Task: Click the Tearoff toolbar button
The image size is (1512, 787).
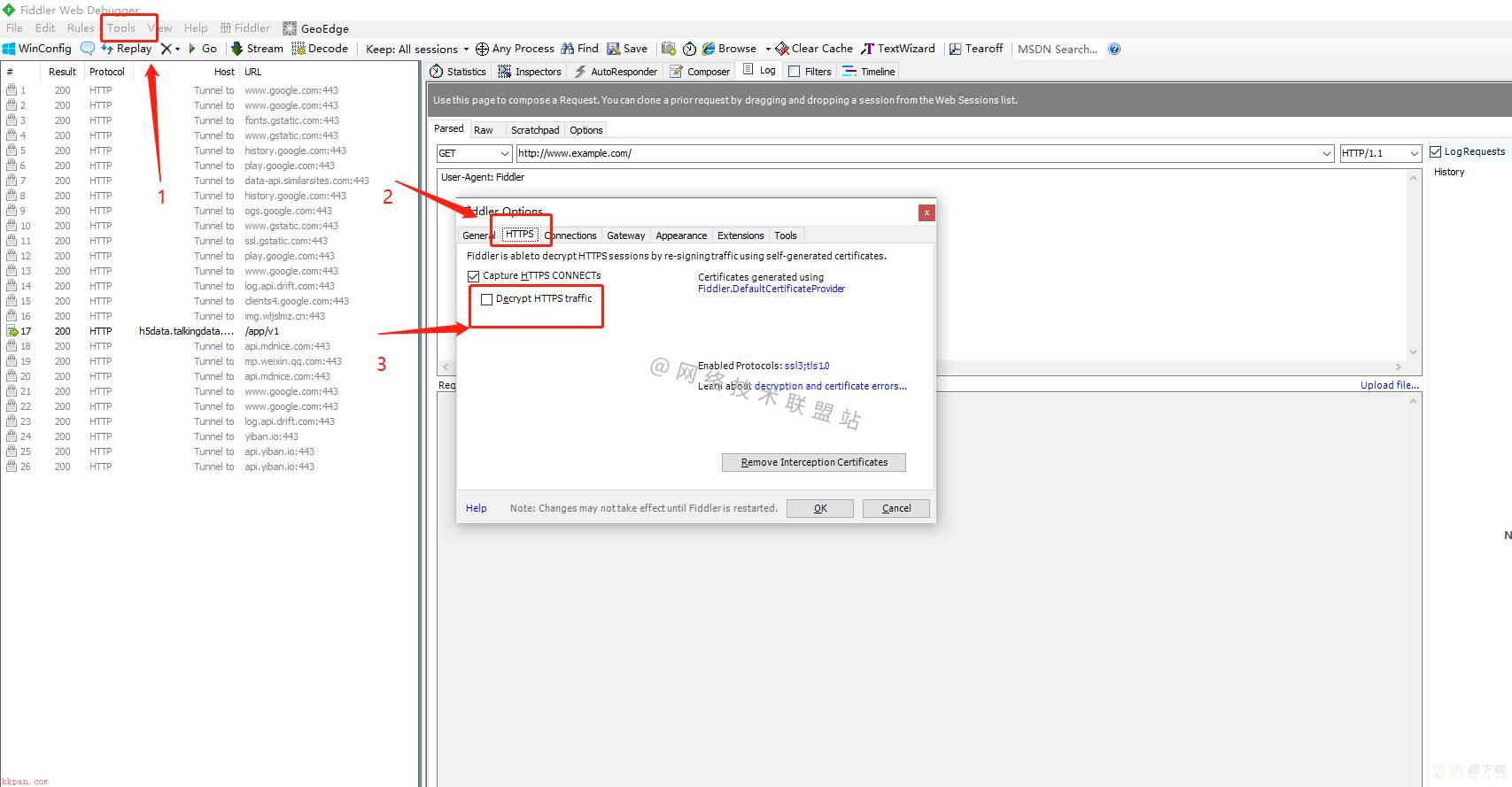Action: [976, 49]
